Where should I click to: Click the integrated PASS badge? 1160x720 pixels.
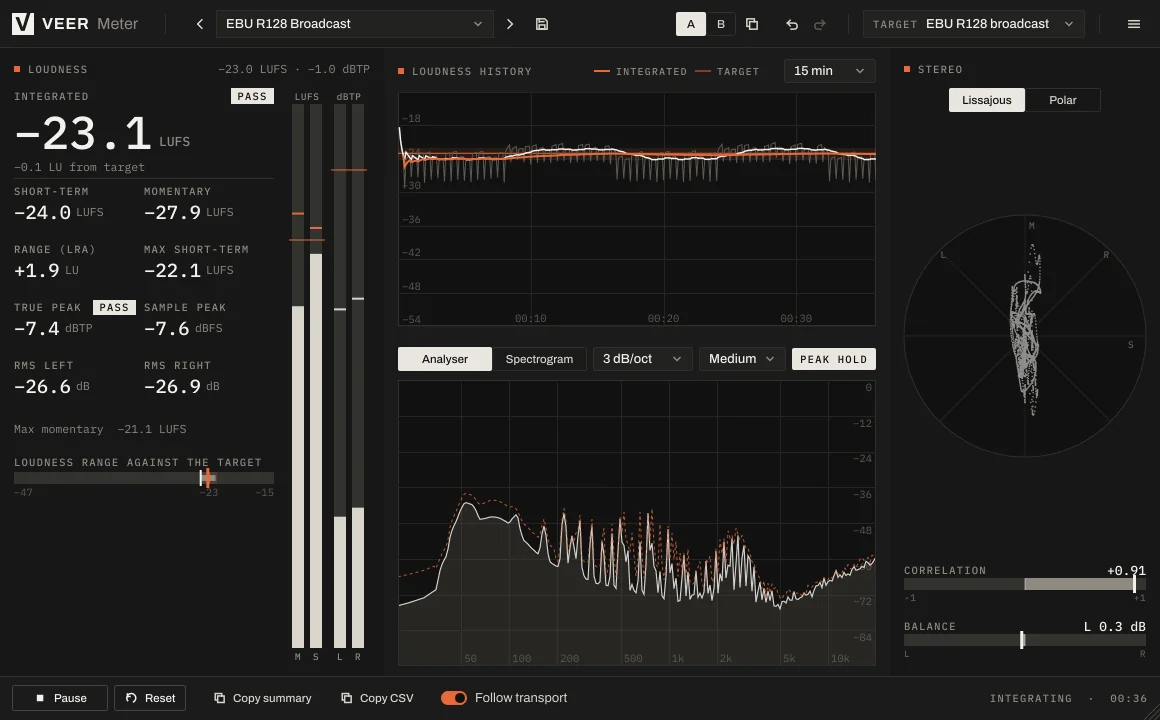(252, 96)
